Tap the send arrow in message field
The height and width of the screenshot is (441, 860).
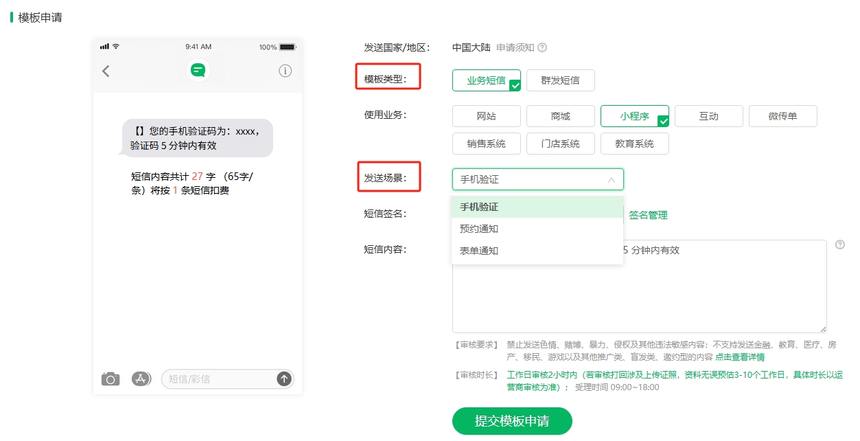[284, 378]
